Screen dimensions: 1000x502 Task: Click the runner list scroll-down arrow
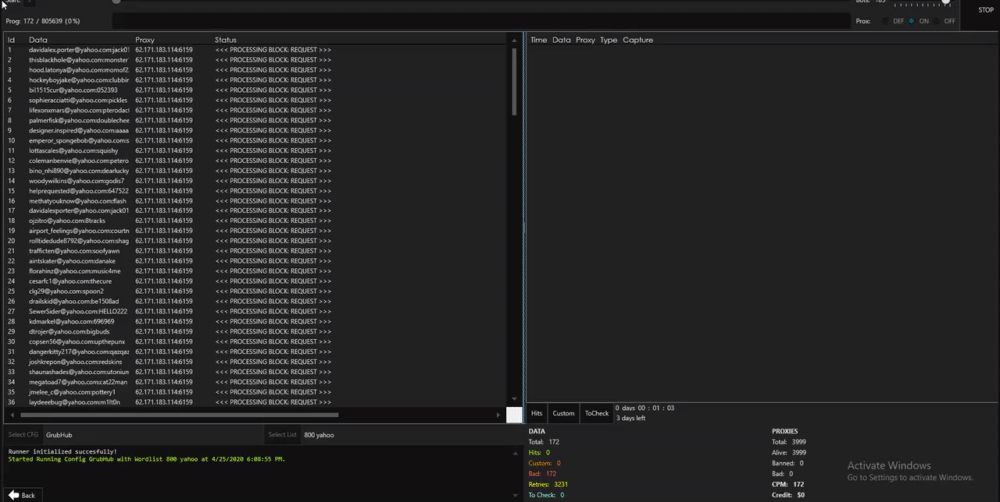[514, 399]
